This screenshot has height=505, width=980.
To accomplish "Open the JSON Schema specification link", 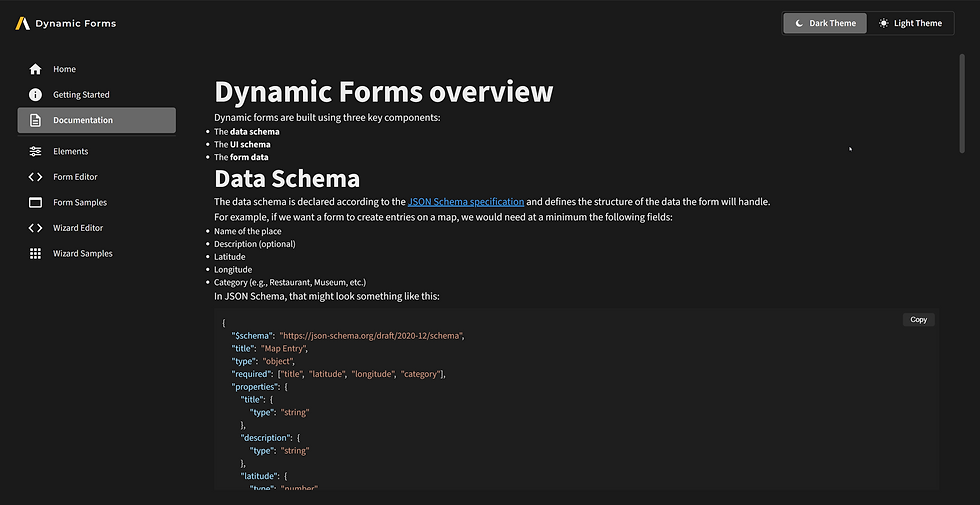I will (x=465, y=202).
